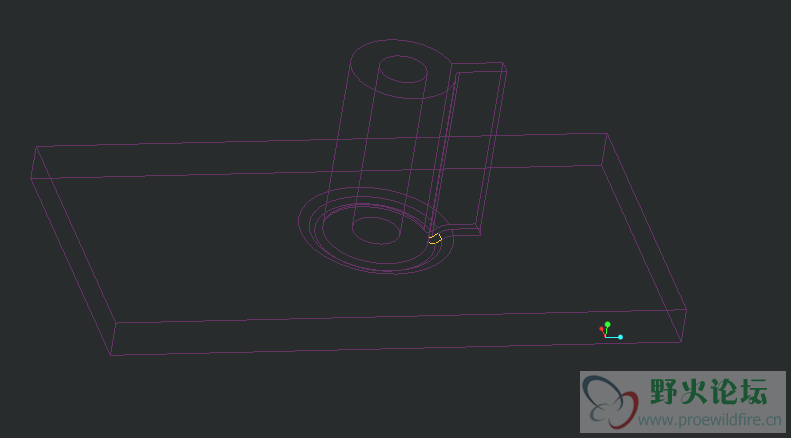791x438 pixels.
Task: Select the rectangular rib attached to the cylinder
Action: tap(468, 149)
